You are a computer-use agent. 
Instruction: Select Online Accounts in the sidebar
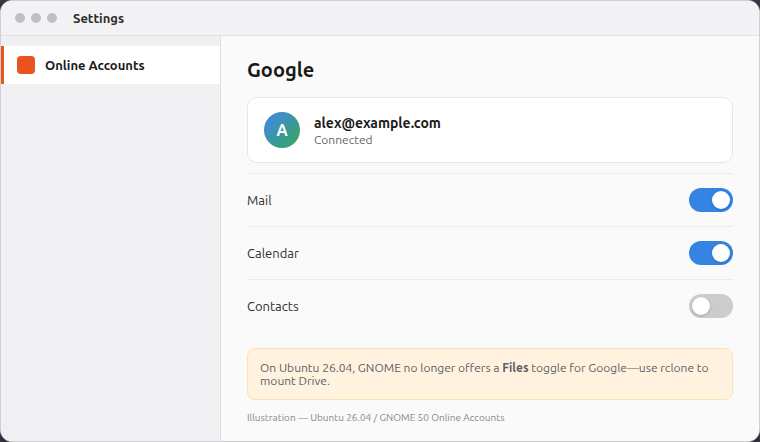tap(111, 65)
